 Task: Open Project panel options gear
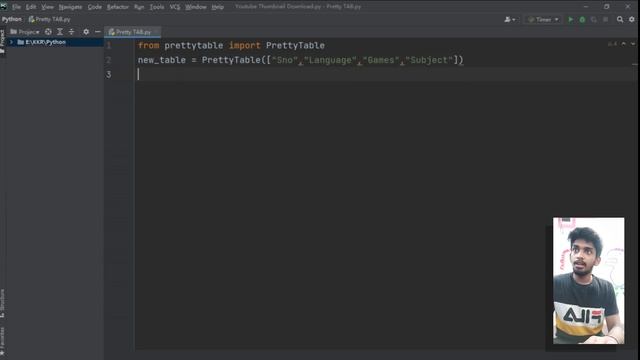(86, 32)
